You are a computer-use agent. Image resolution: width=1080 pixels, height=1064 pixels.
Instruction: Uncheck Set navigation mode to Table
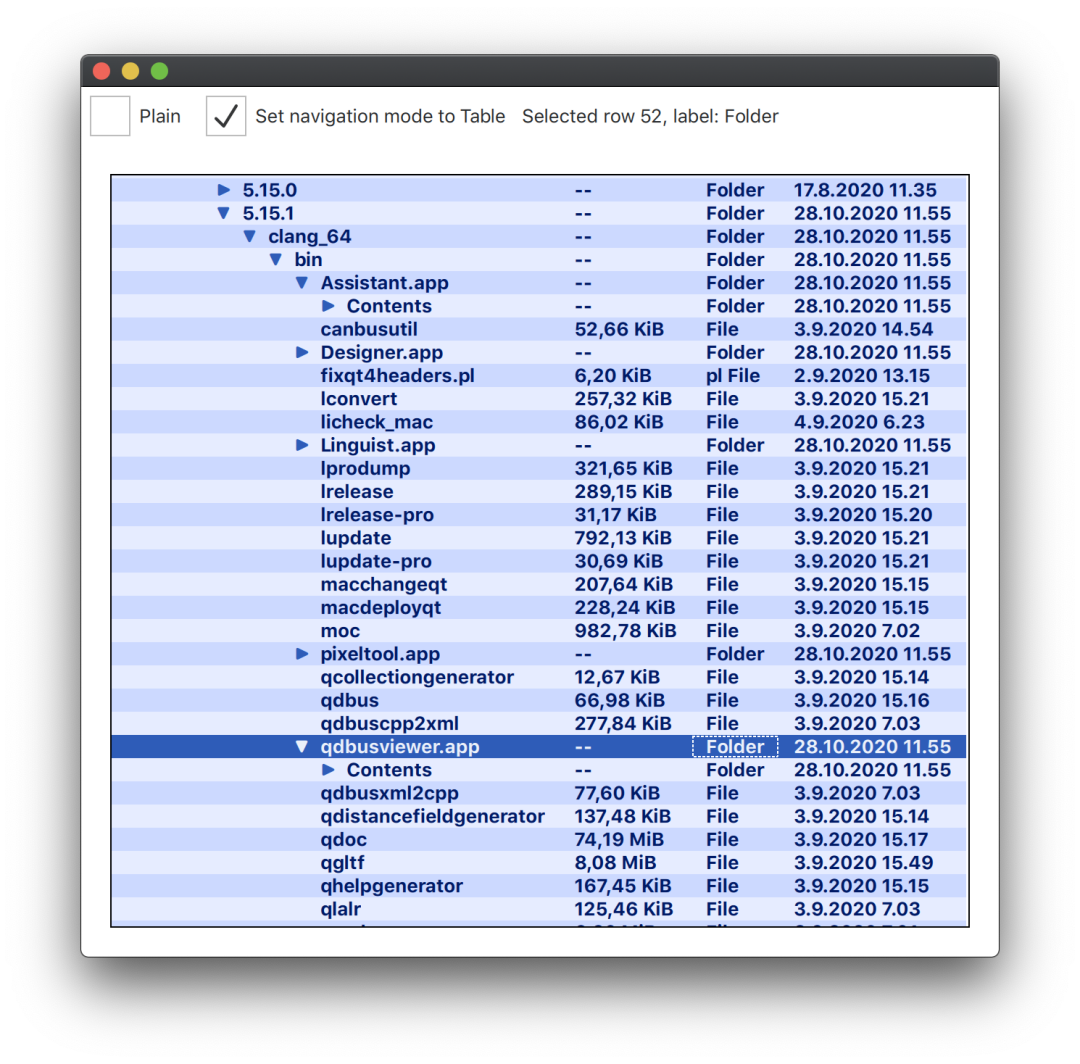[x=226, y=116]
